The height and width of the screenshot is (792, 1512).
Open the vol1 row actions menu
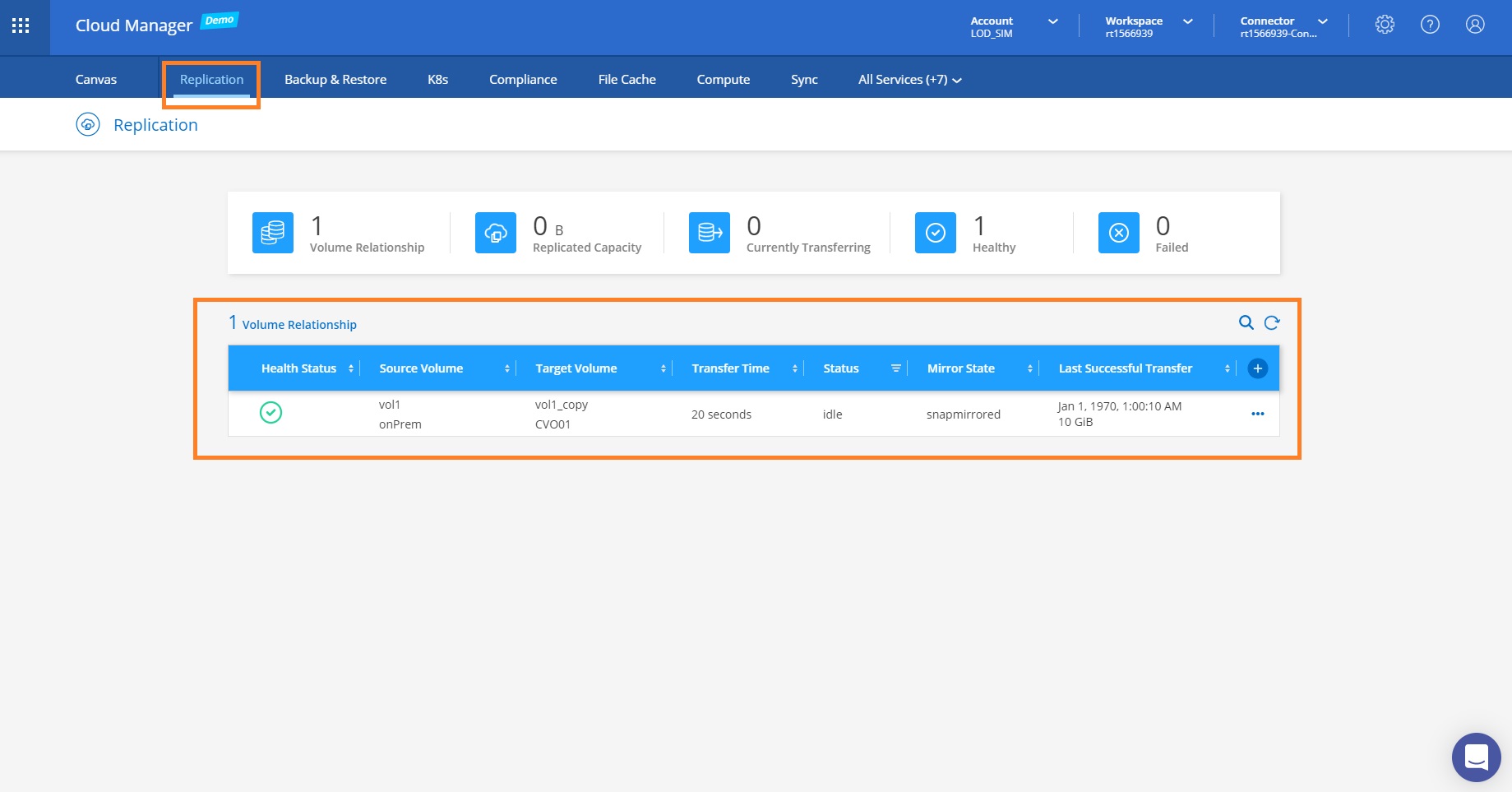1257,414
